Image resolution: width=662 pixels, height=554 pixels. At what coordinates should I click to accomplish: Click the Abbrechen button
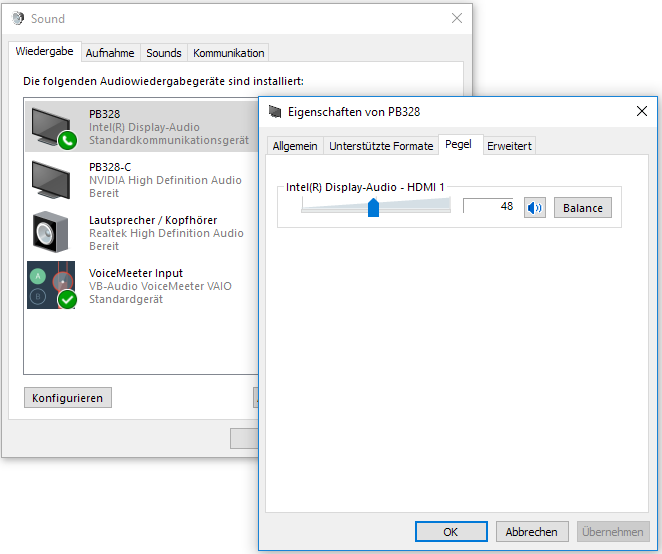(531, 532)
